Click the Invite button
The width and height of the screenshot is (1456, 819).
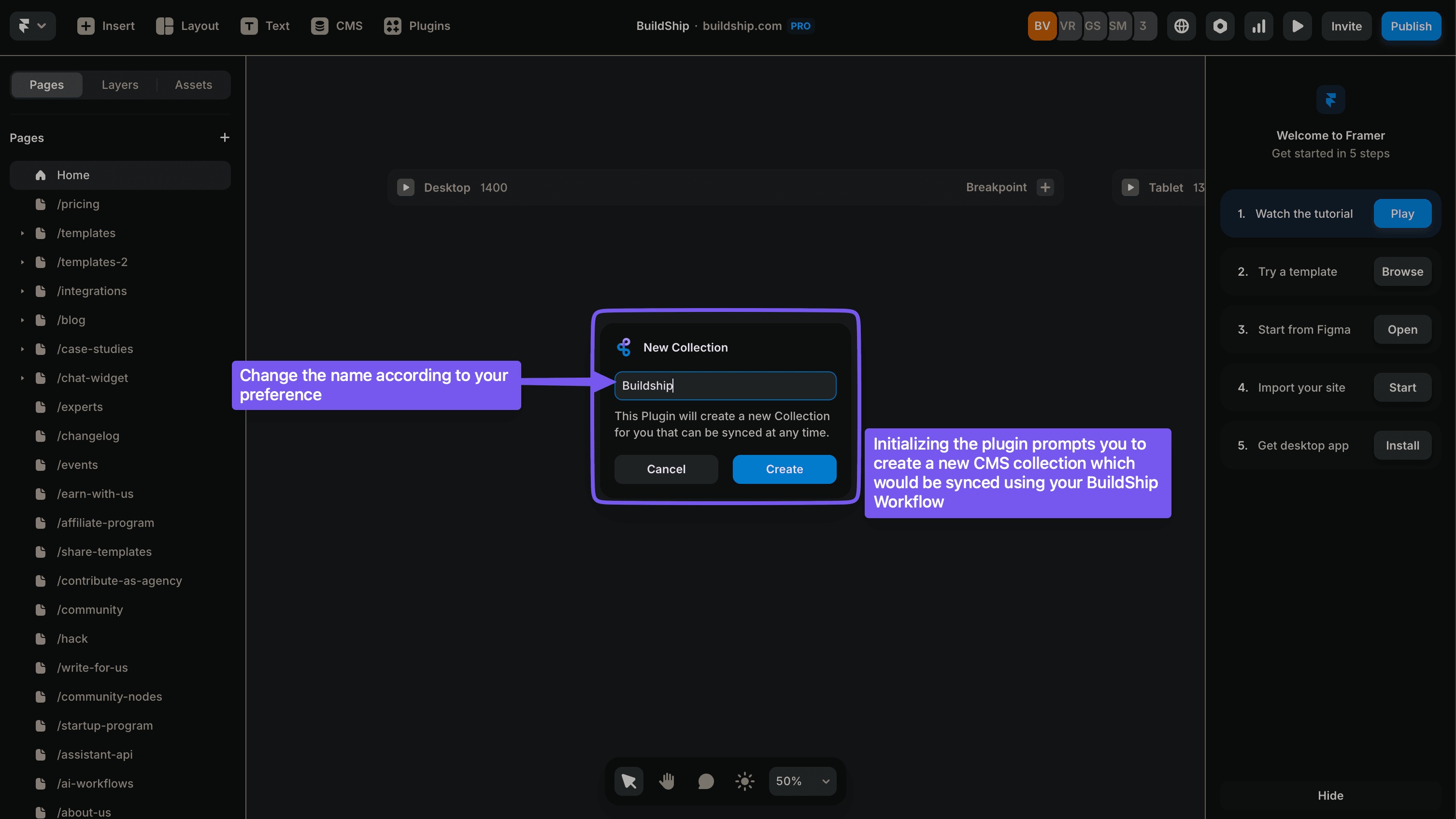point(1346,26)
